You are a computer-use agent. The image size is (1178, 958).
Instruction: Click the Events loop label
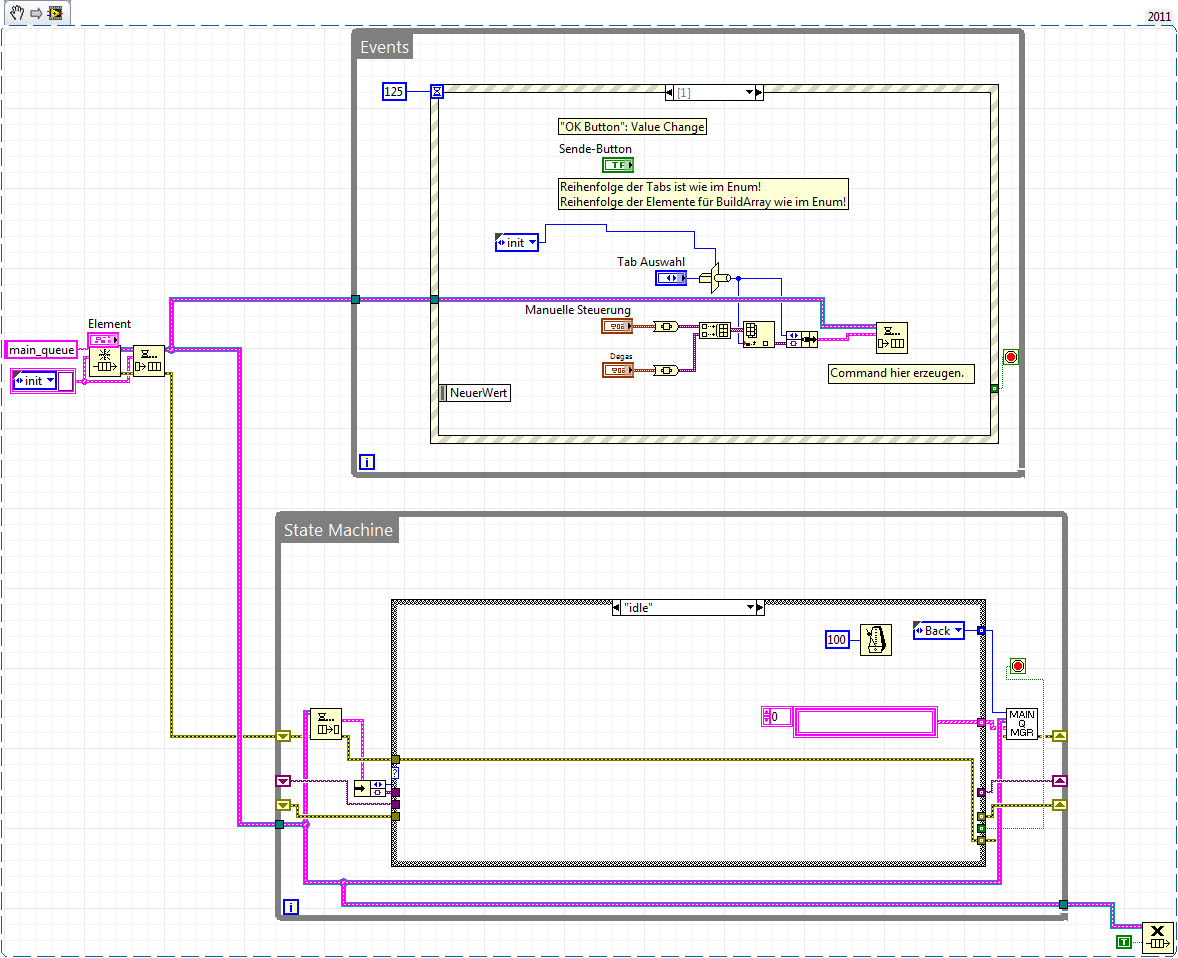click(x=384, y=47)
